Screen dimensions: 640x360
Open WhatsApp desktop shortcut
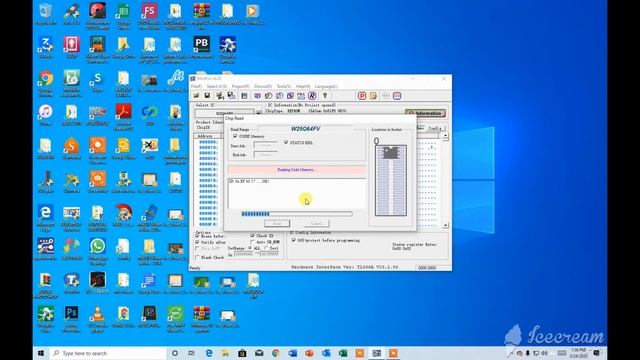point(97,246)
